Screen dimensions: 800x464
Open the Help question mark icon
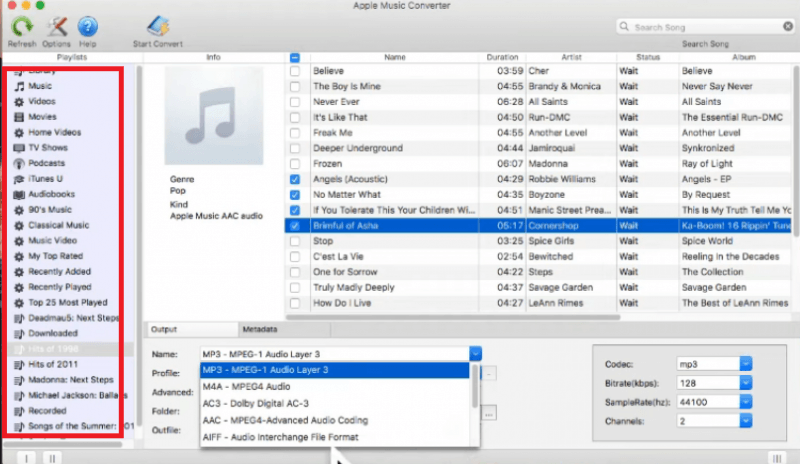point(88,26)
